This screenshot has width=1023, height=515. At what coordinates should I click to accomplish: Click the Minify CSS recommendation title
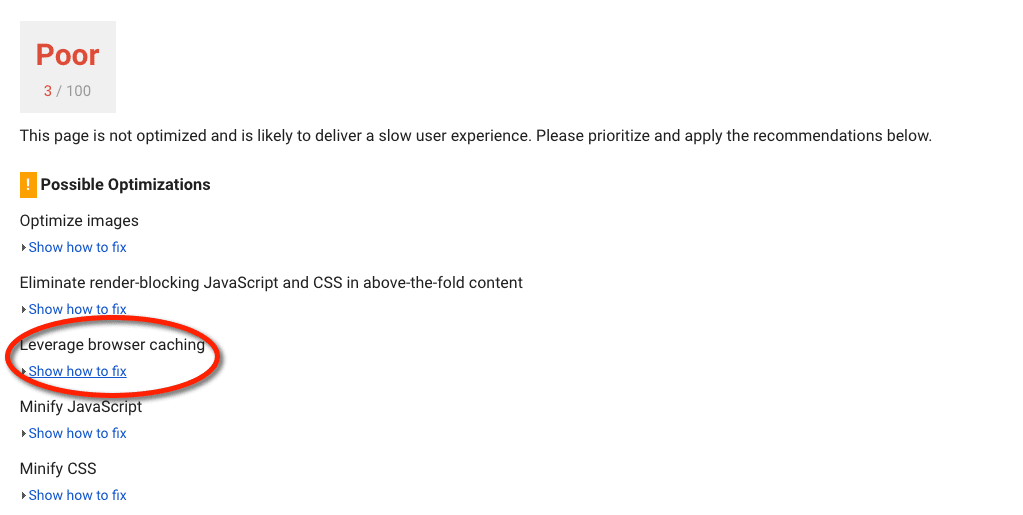click(x=58, y=469)
